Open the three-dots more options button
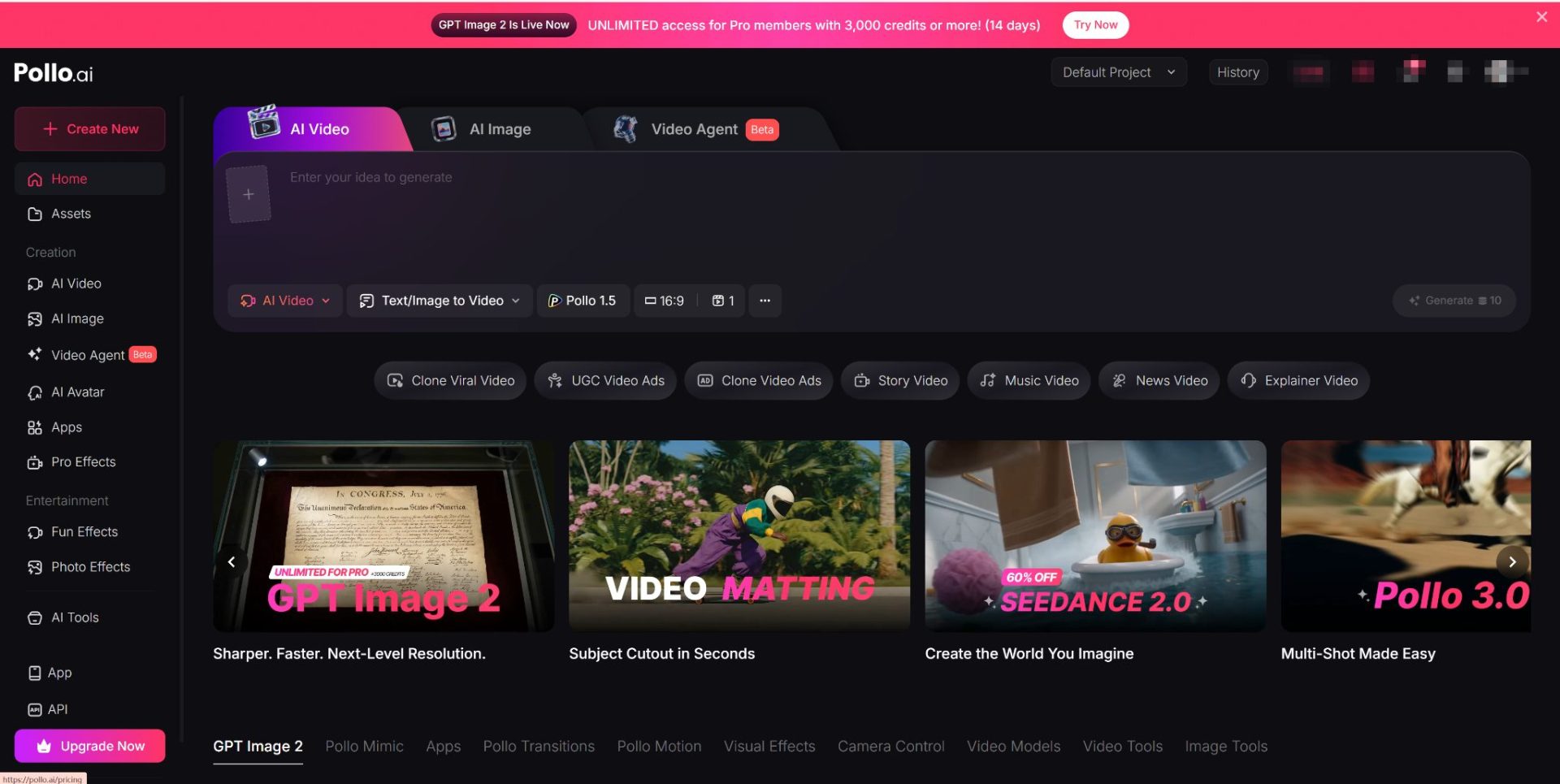Screen dimensions: 1560x784 point(765,301)
